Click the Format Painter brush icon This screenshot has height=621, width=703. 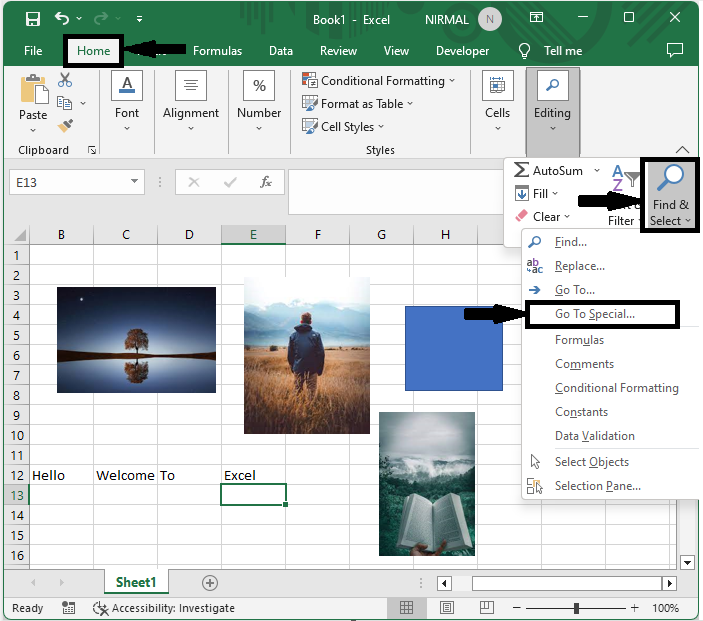tap(65, 126)
